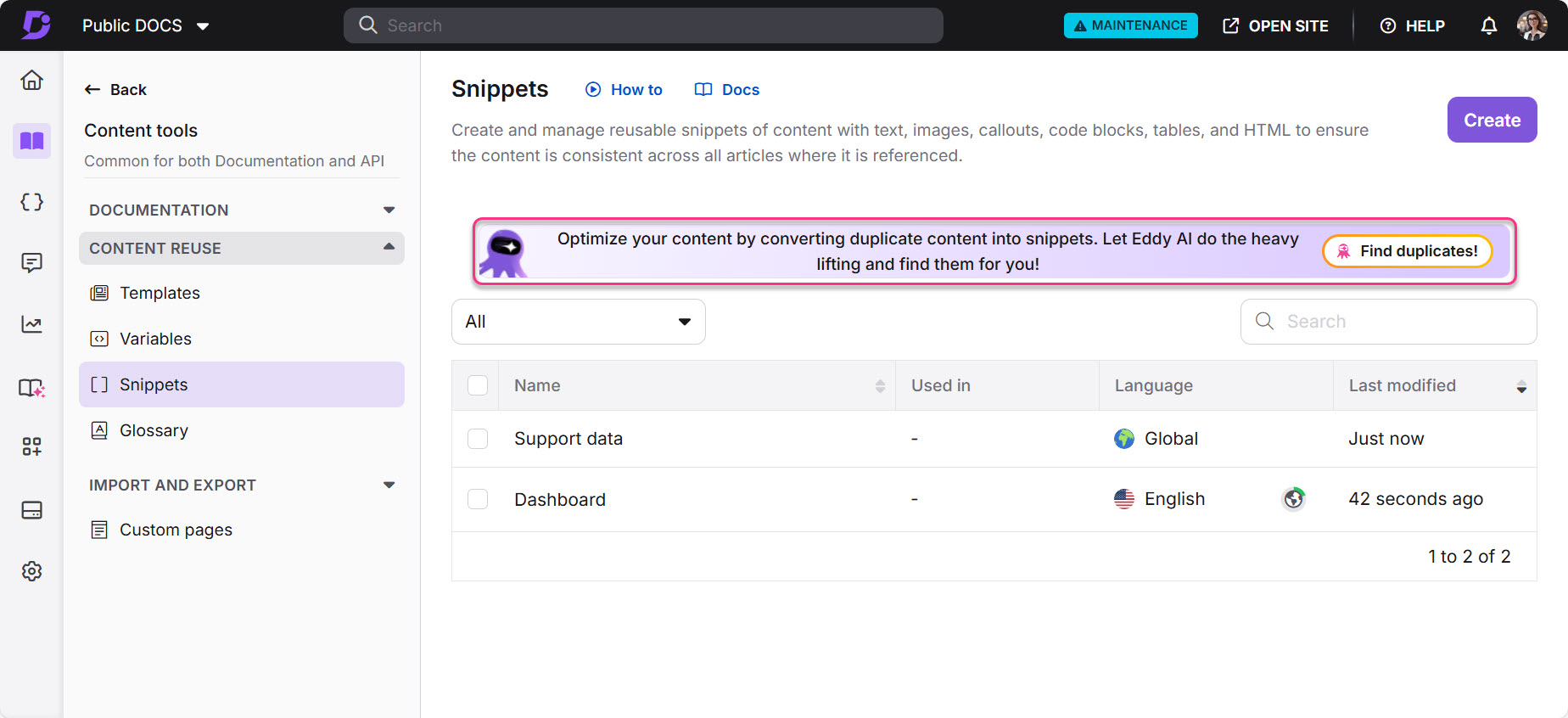Click the magnifier icon in the snippets search box
Screen dimensions: 1568x718
click(1264, 321)
